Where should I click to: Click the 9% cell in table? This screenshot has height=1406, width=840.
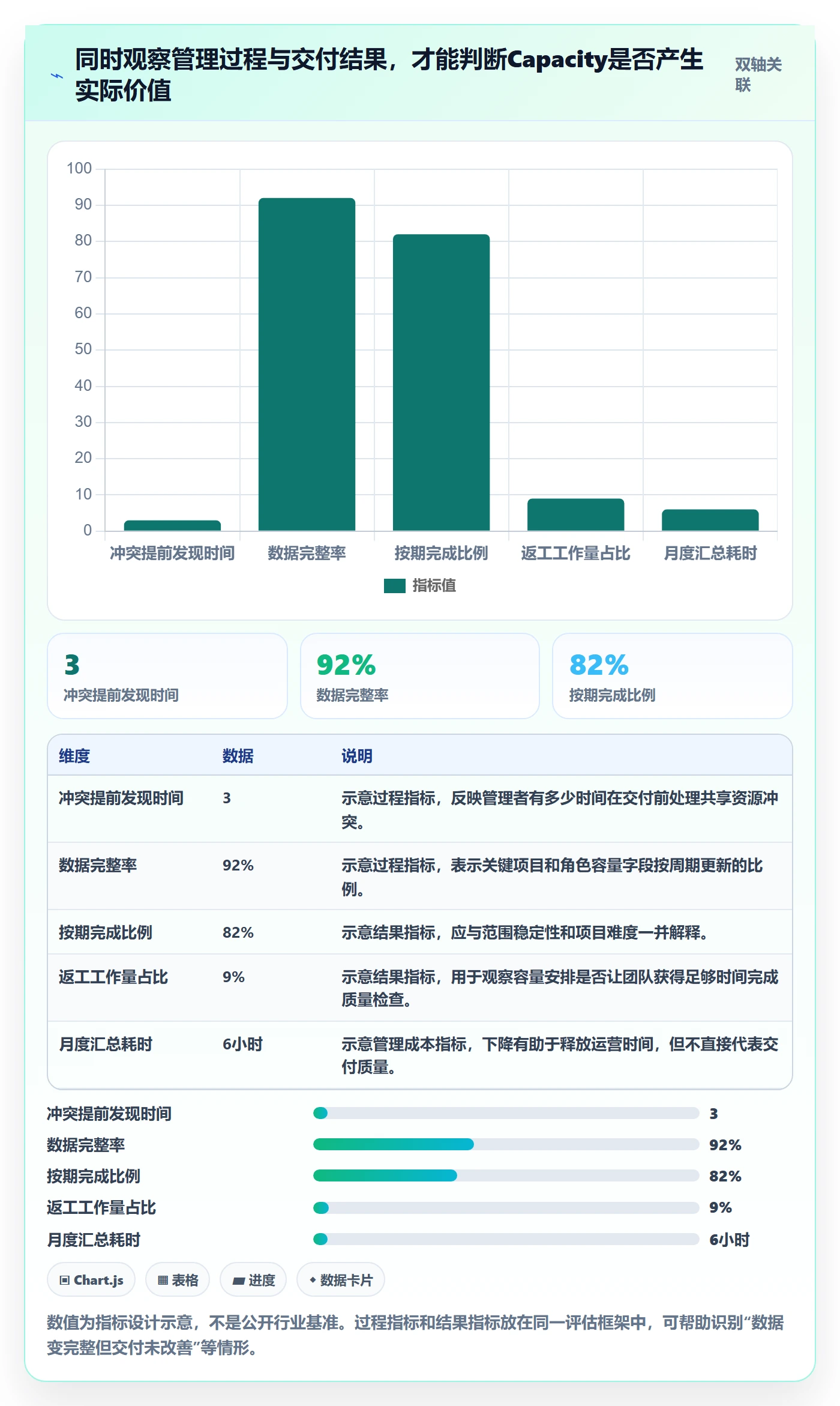click(x=233, y=977)
